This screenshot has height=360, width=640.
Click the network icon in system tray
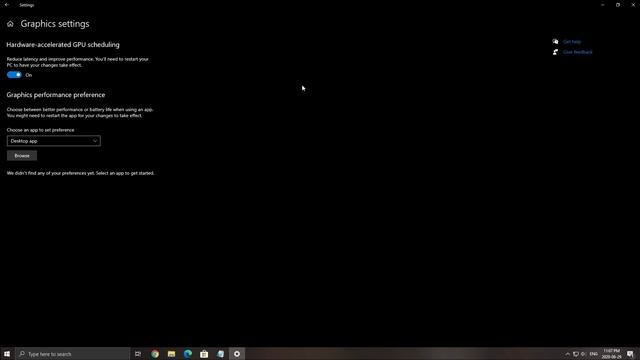coord(576,354)
